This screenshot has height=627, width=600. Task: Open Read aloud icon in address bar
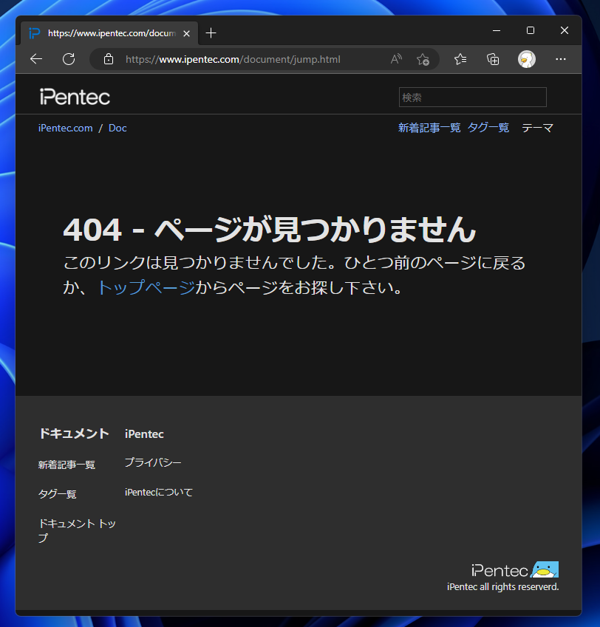(396, 59)
